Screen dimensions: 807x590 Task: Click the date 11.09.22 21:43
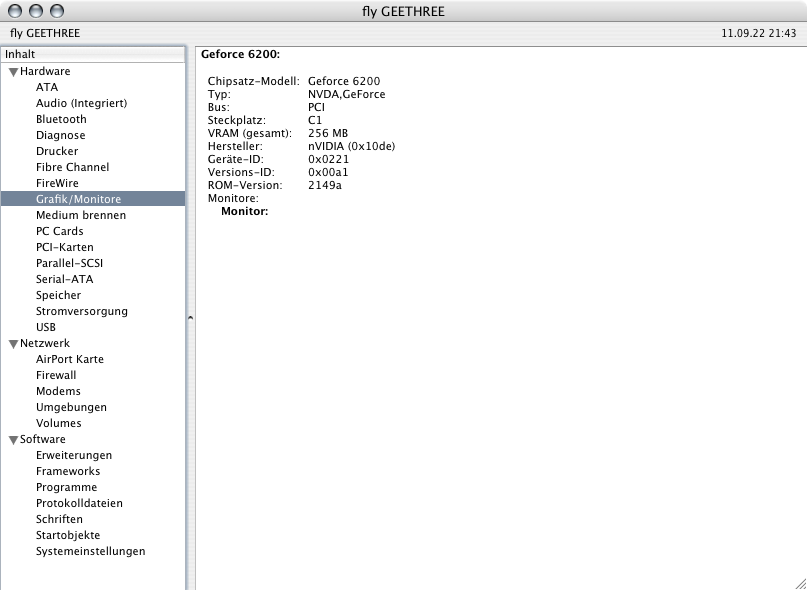coord(759,33)
